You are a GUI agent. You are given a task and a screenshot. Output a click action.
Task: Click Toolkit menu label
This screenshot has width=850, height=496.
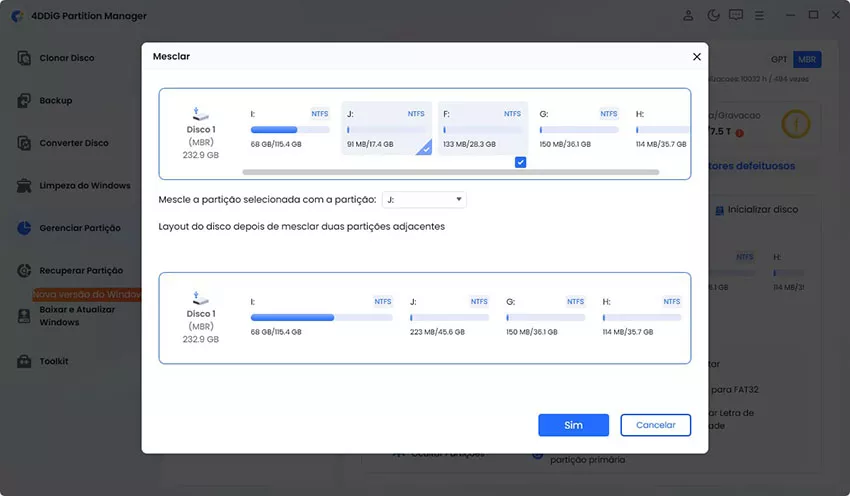54,361
